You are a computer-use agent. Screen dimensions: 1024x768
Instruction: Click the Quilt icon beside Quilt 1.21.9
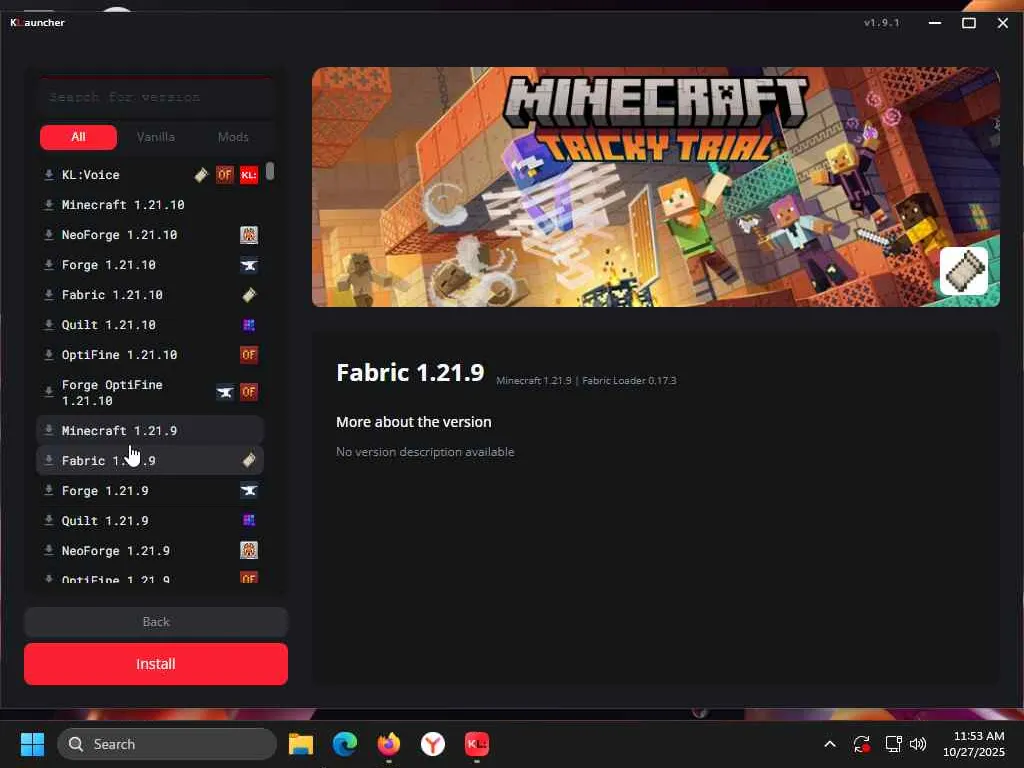tap(249, 520)
